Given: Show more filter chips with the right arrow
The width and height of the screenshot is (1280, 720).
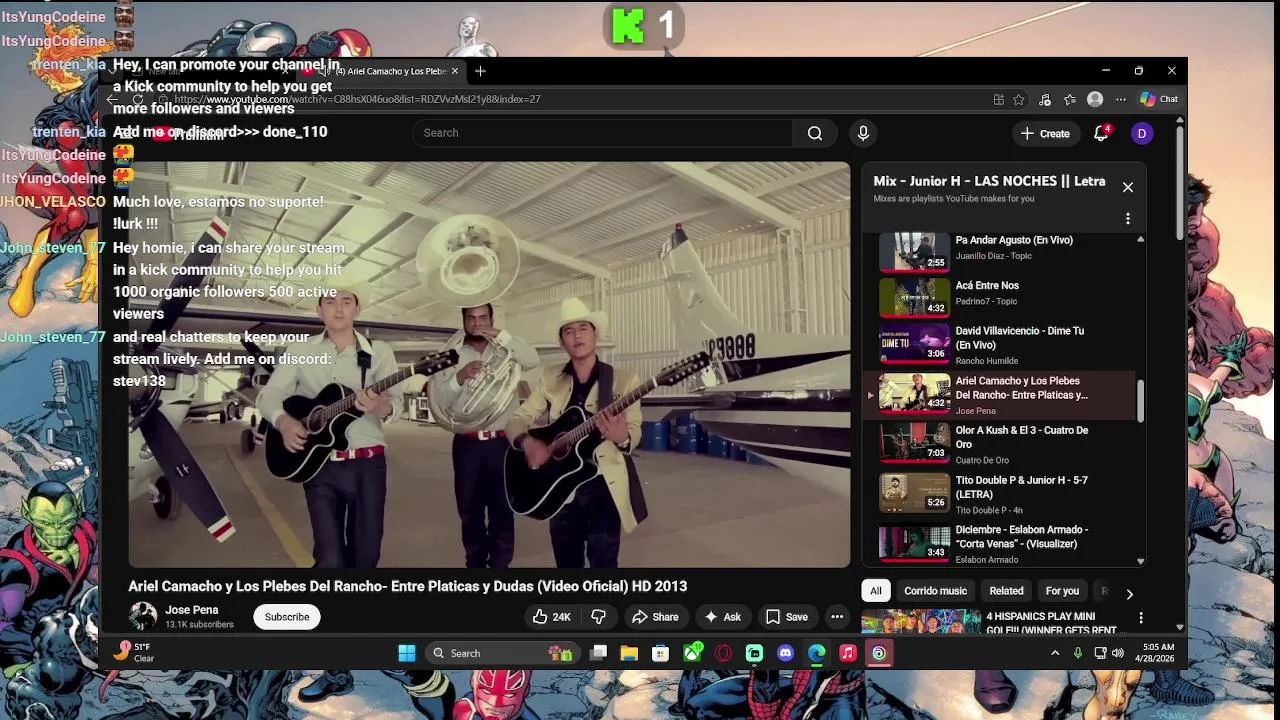Looking at the screenshot, I should pos(1129,593).
